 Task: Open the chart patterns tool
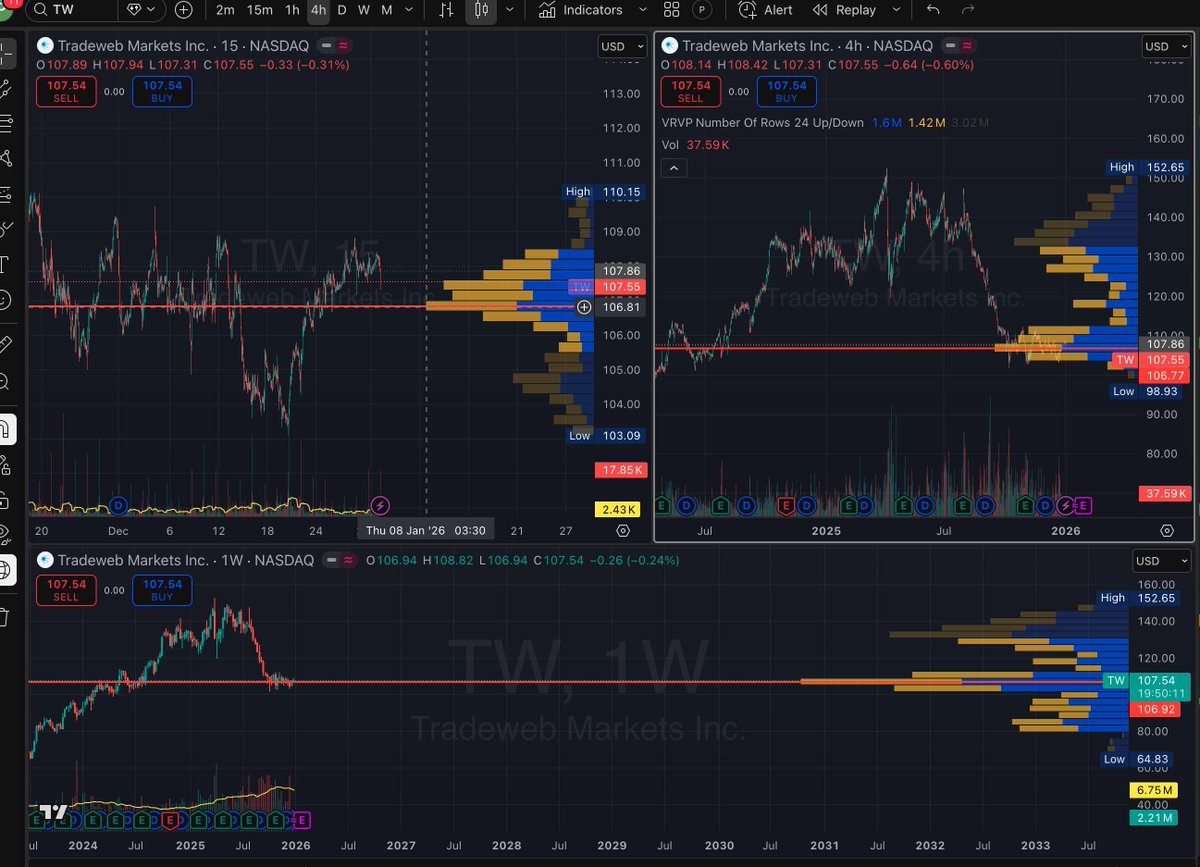pyautogui.click(x=7, y=158)
